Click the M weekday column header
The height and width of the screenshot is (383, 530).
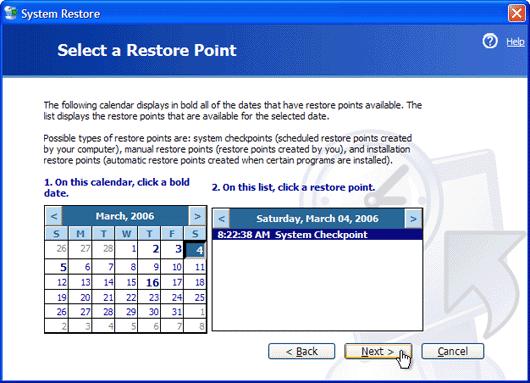click(80, 234)
